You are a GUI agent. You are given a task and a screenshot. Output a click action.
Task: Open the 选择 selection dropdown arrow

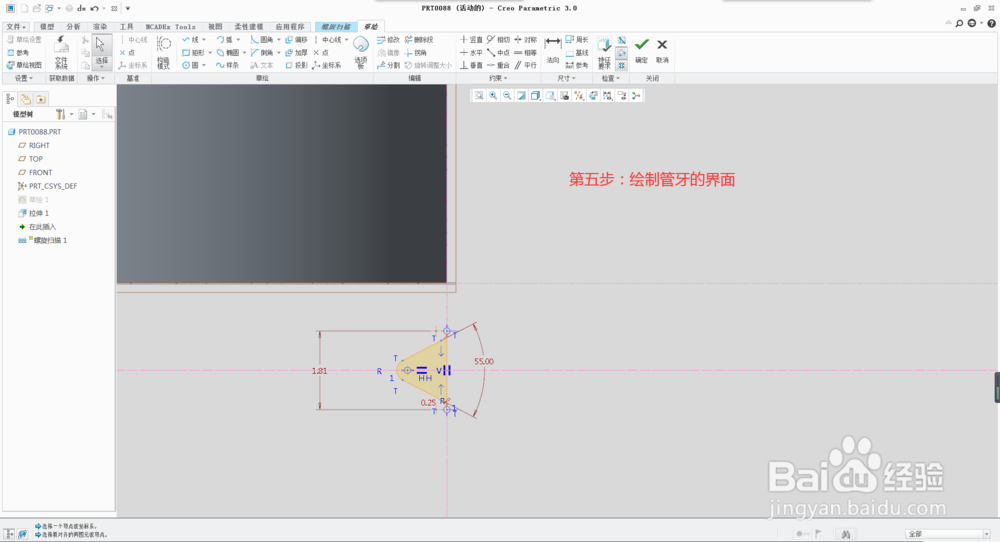101,66
